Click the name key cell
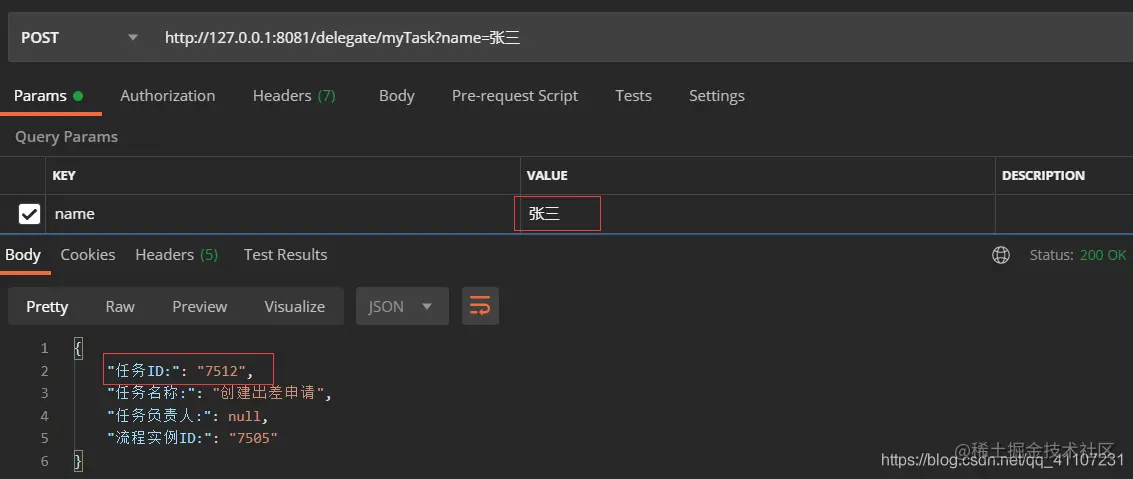The height and width of the screenshot is (479, 1133). (x=283, y=214)
